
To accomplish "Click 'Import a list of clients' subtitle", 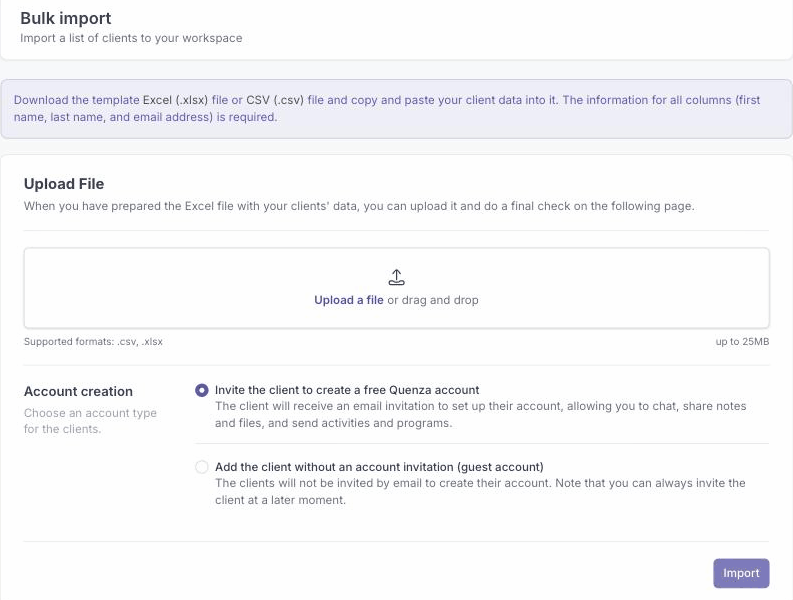I will pyautogui.click(x=131, y=38).
